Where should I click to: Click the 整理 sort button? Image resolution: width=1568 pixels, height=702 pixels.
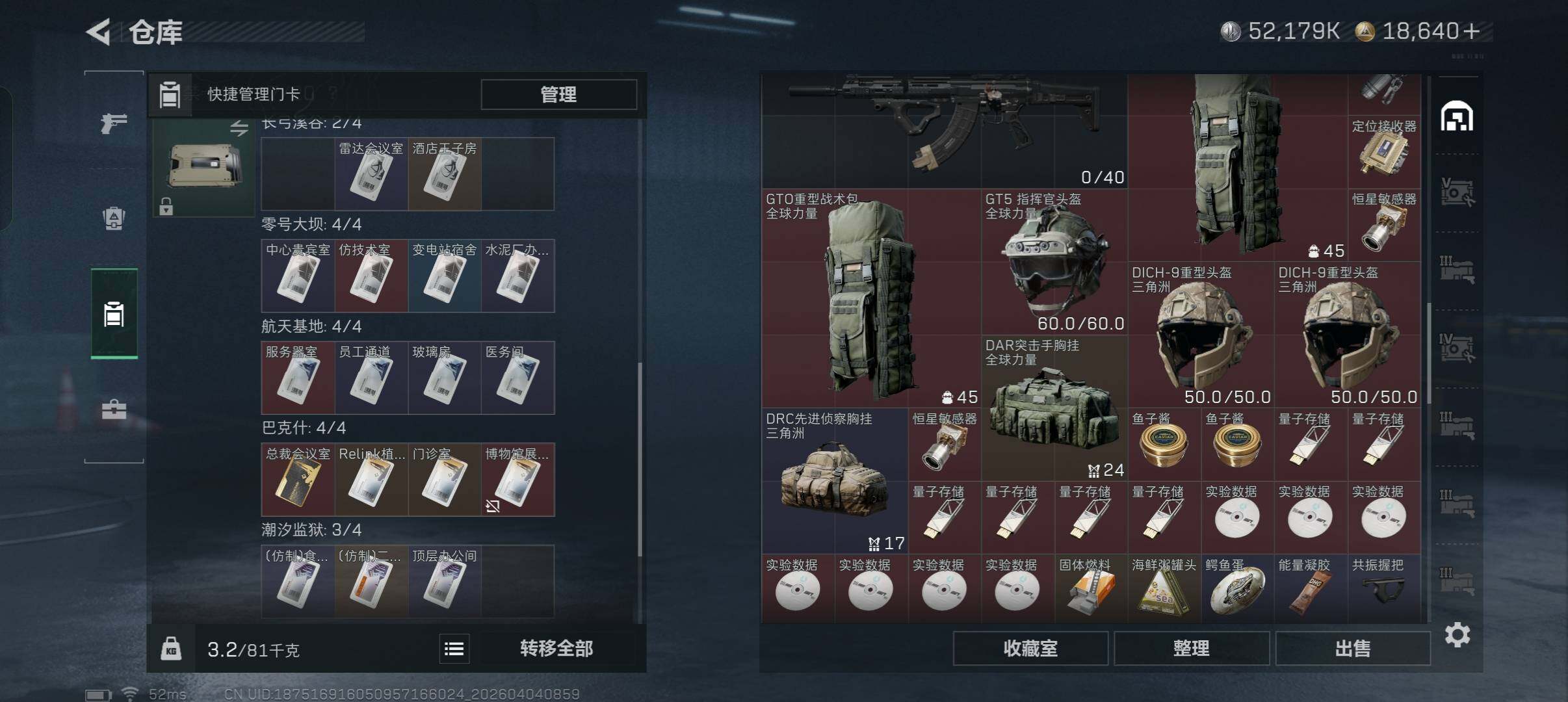[1191, 648]
